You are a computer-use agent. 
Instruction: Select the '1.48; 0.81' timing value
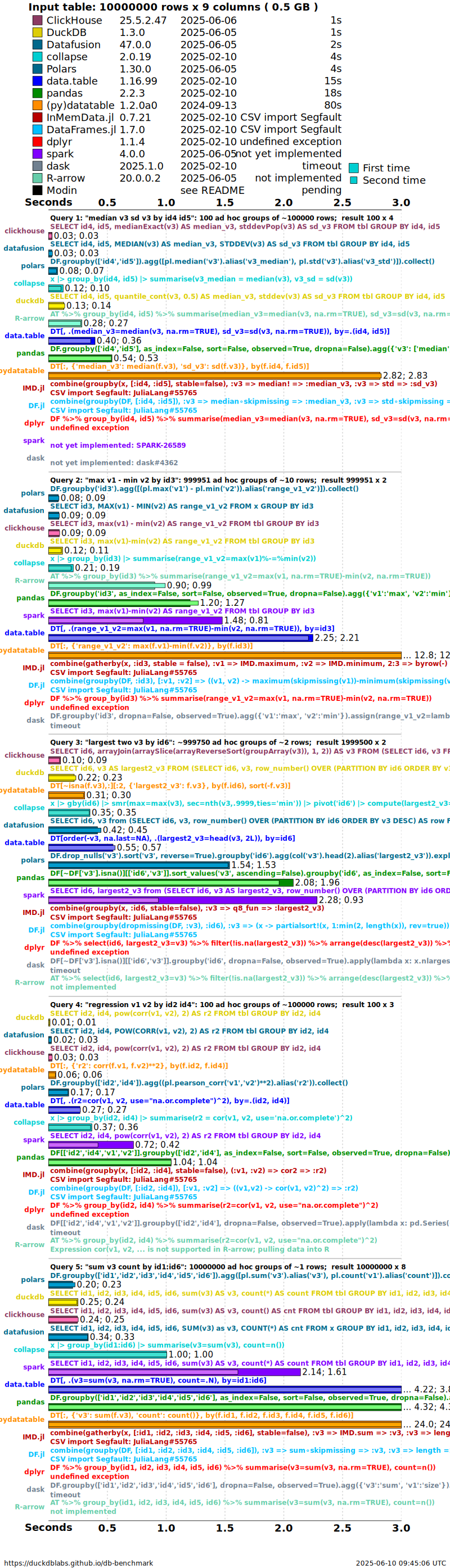pyautogui.click(x=246, y=620)
